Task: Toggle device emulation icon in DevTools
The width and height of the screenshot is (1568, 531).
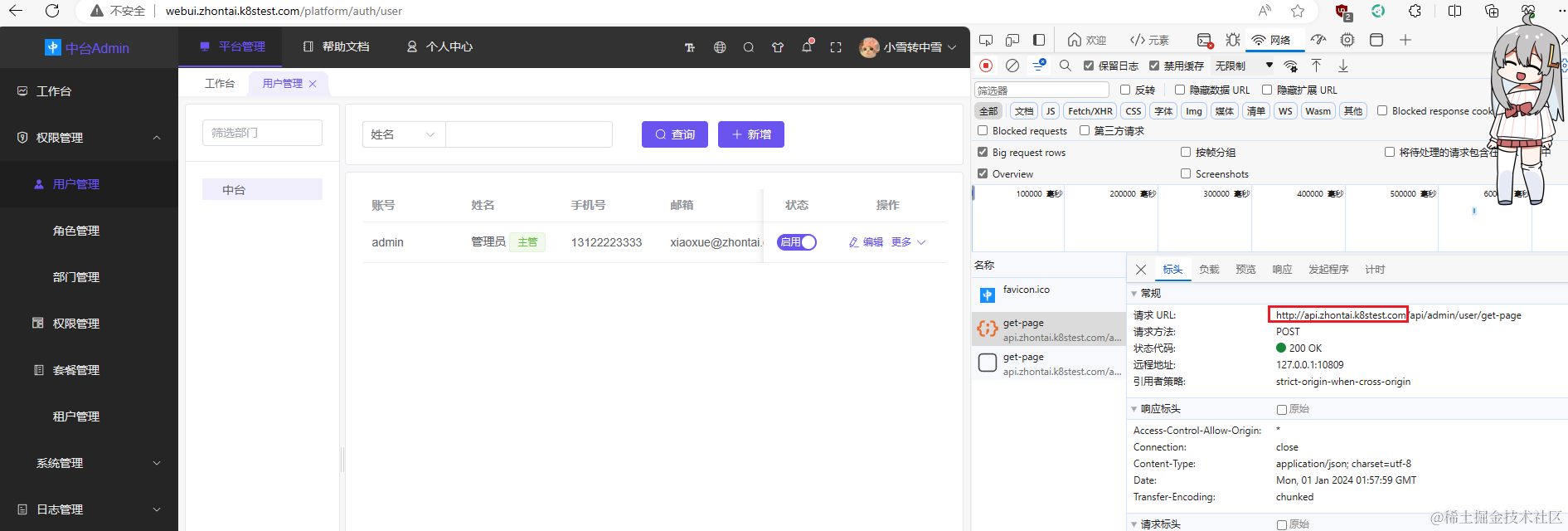Action: (x=1012, y=40)
